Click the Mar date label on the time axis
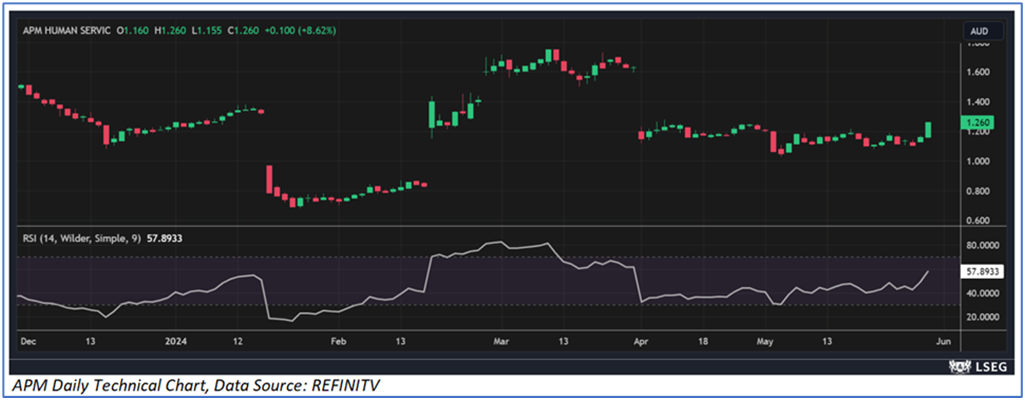 point(501,341)
